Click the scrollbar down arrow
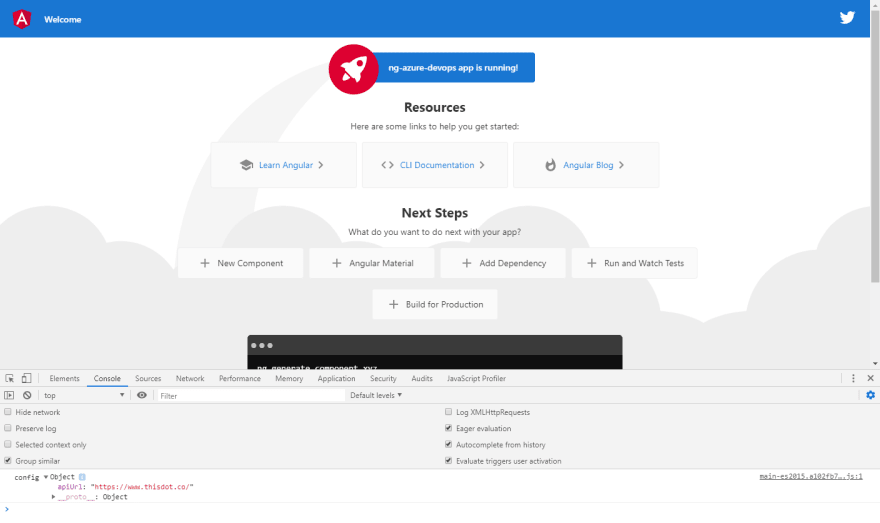The height and width of the screenshot is (523, 880). click(875, 364)
